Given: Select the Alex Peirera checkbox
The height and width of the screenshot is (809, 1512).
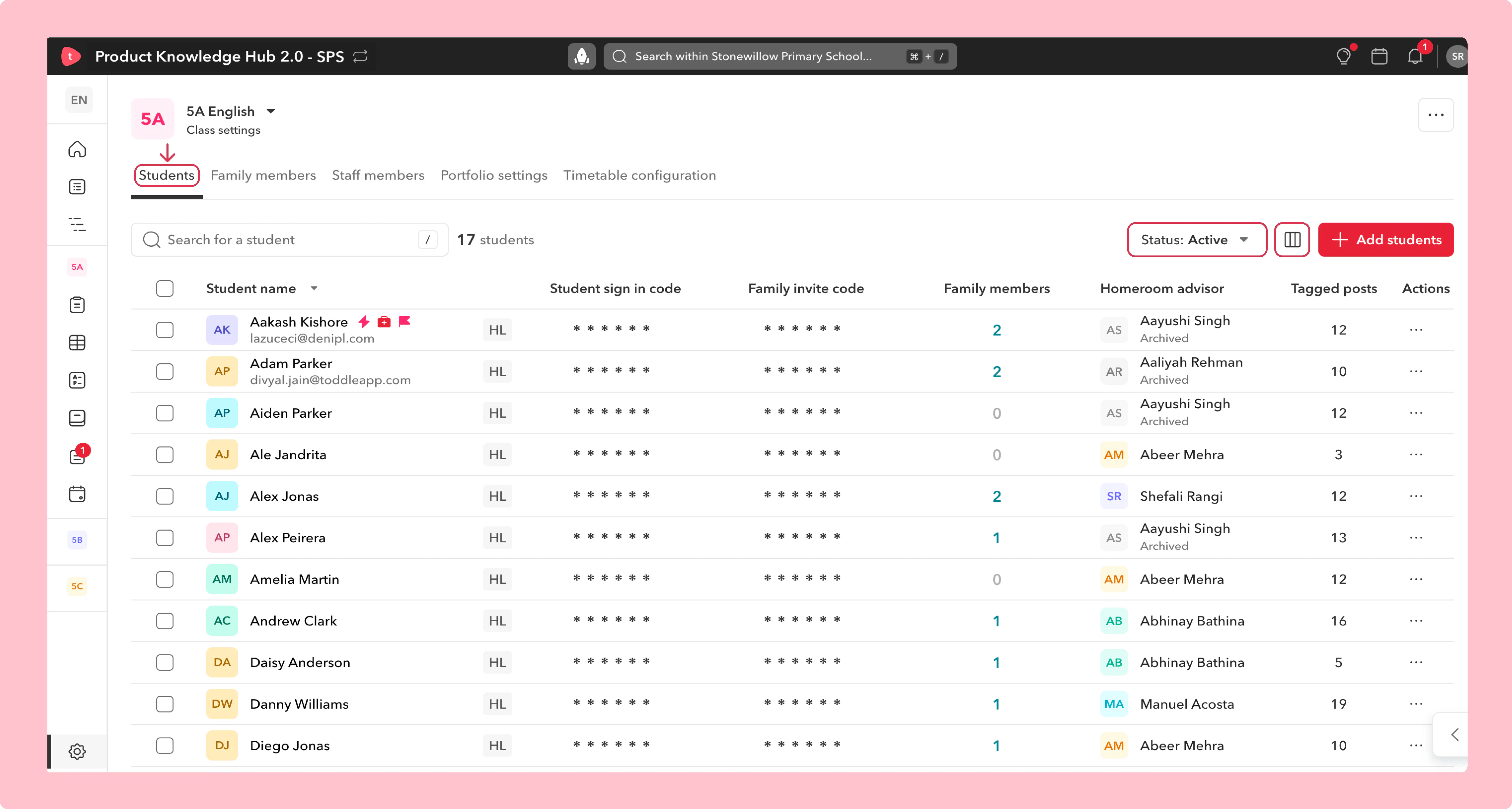Looking at the screenshot, I should 165,538.
